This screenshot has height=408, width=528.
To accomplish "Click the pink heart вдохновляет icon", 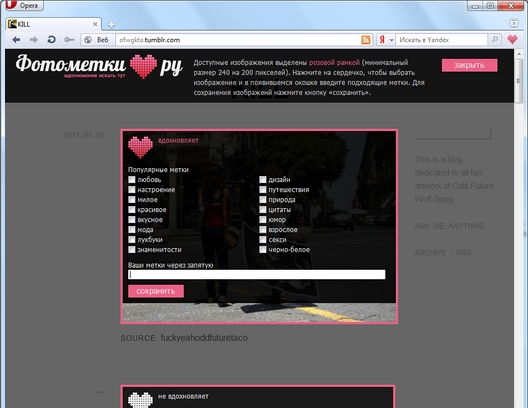I will [x=140, y=147].
